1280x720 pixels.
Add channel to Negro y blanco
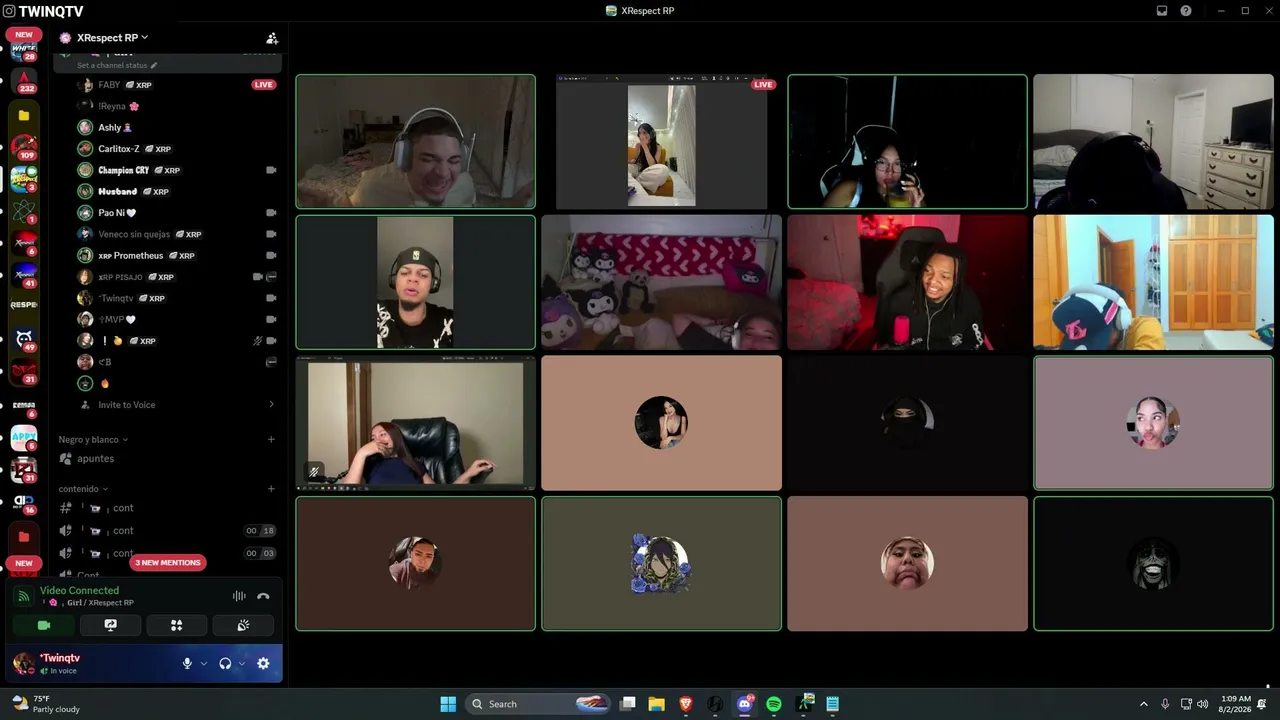271,440
